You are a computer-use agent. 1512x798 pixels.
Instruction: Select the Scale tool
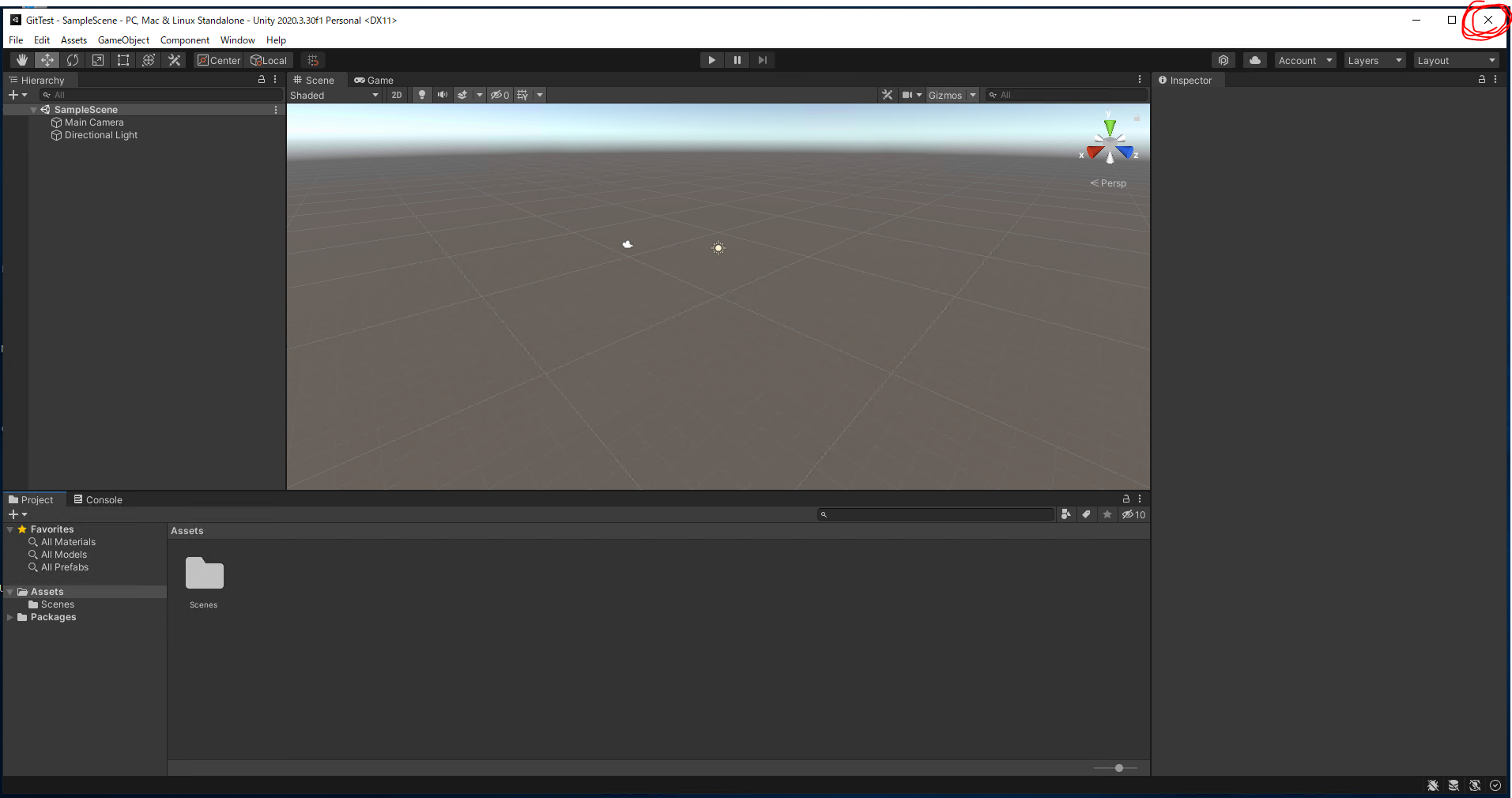[98, 60]
